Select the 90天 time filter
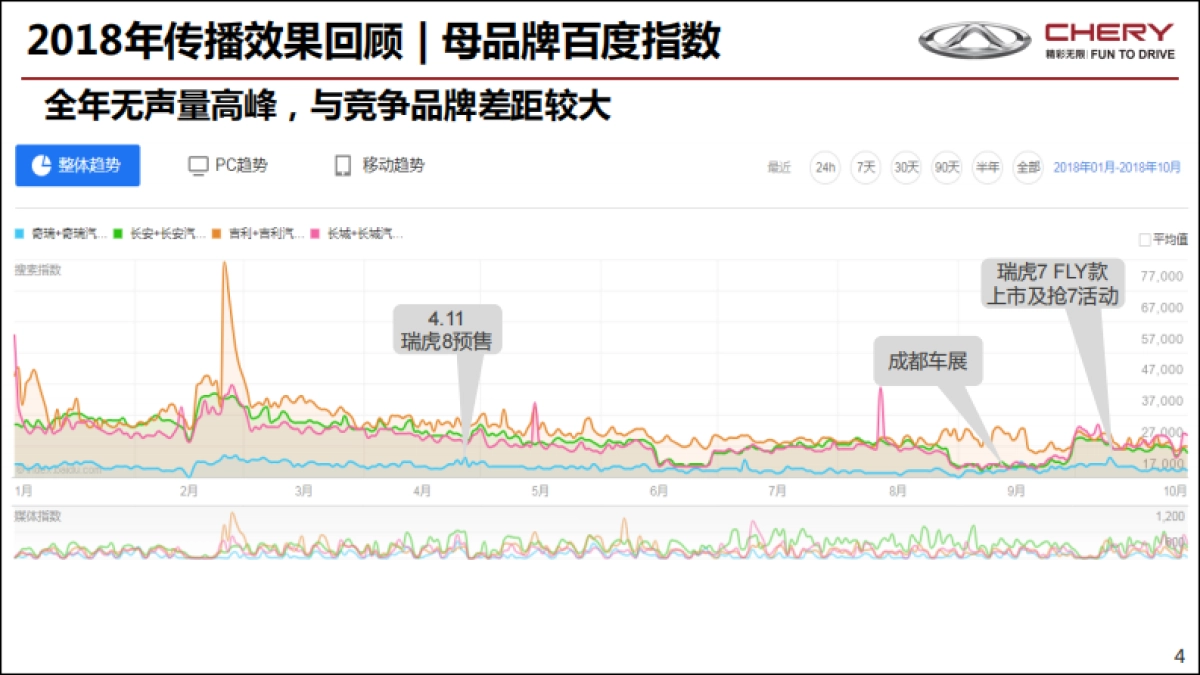This screenshot has width=1200, height=675. pos(945,168)
